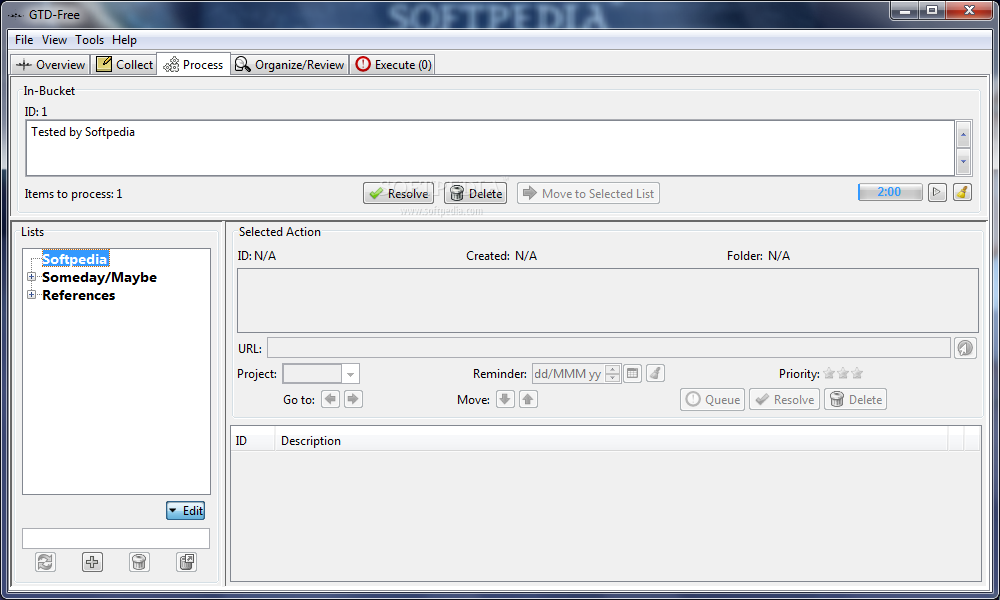Click the 2:00 timer progress bar

890,192
